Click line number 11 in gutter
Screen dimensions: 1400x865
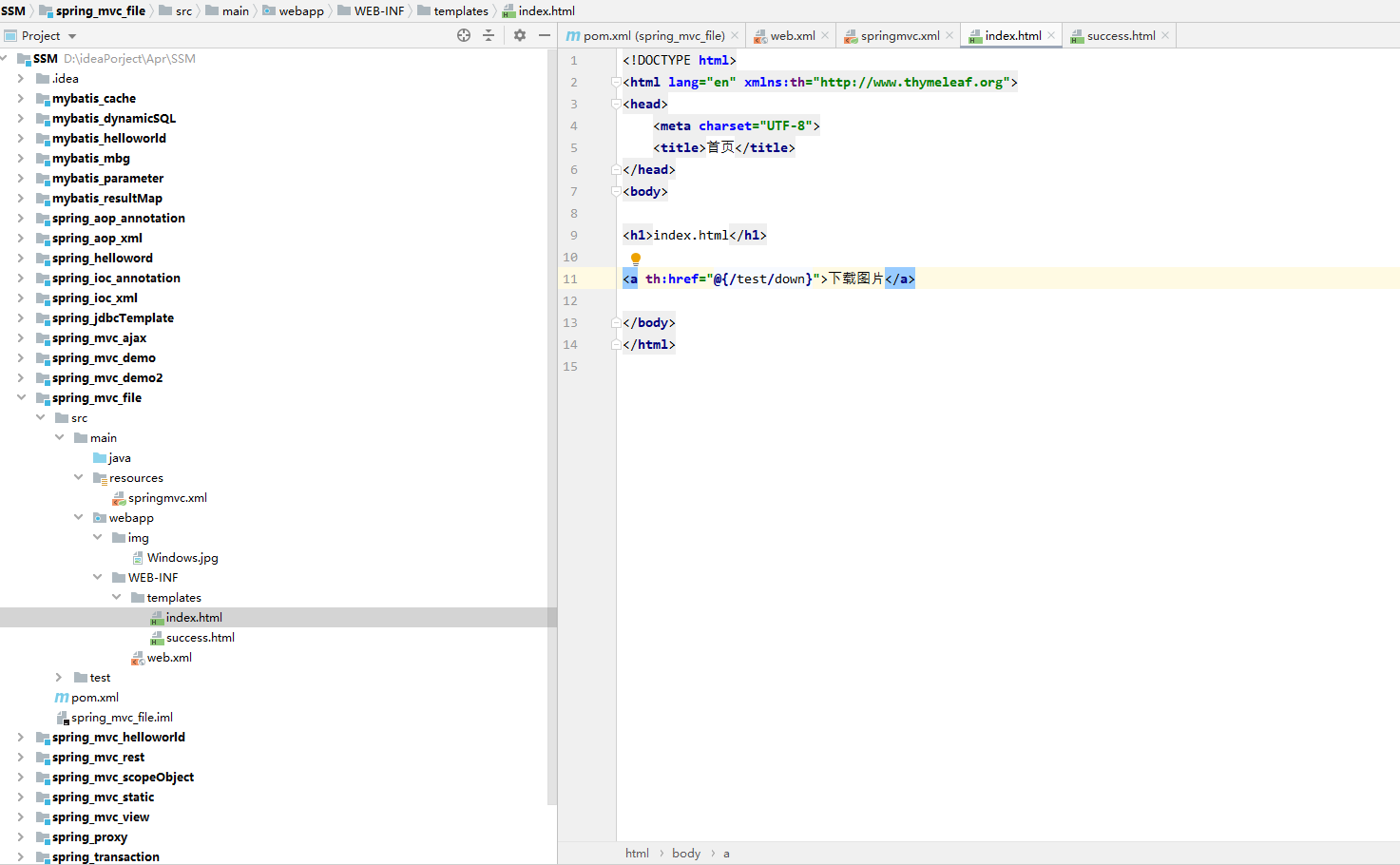tap(570, 279)
